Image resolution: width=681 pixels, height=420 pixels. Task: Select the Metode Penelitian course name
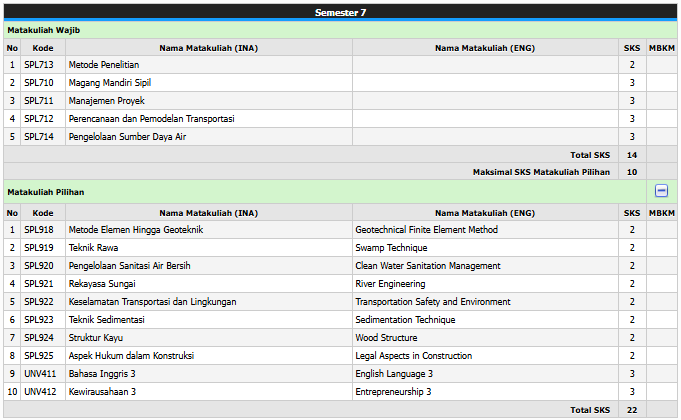(x=104, y=65)
